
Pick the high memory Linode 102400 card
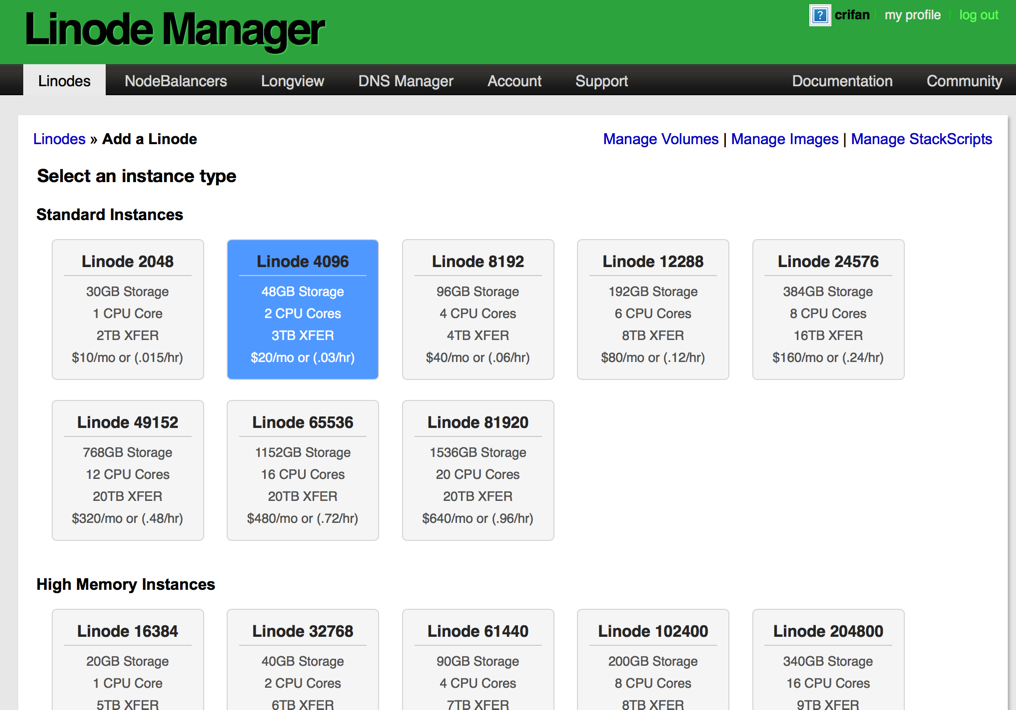coord(652,659)
